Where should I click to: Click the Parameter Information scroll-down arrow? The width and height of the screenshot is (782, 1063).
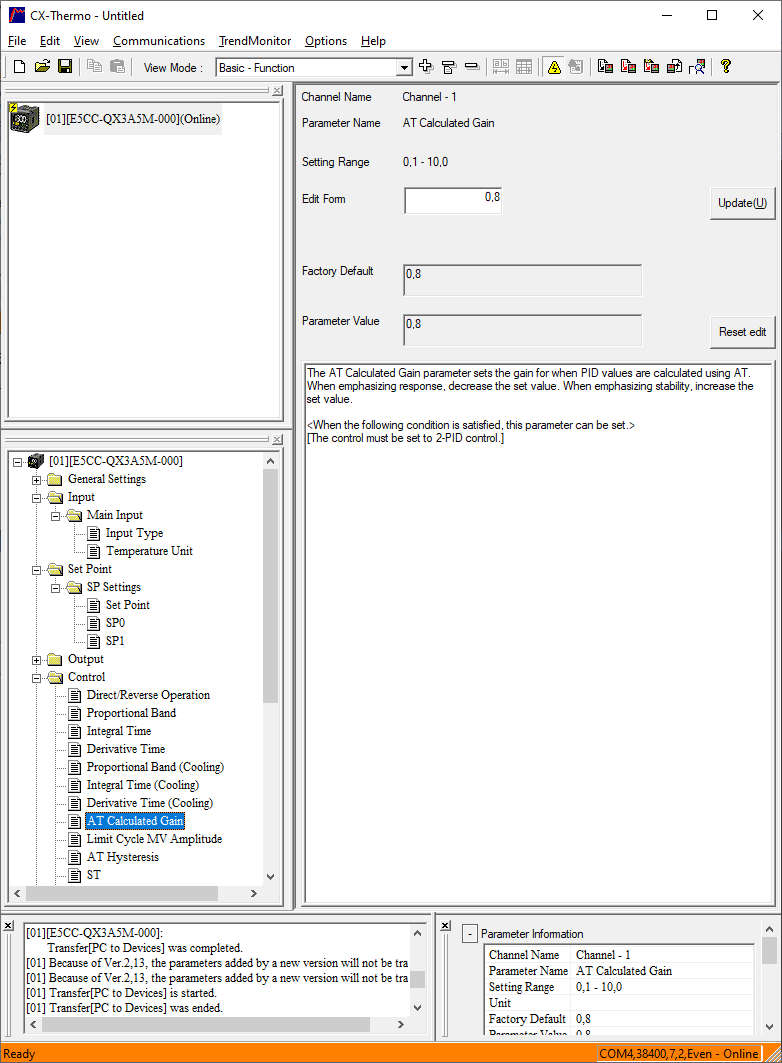point(769,1026)
